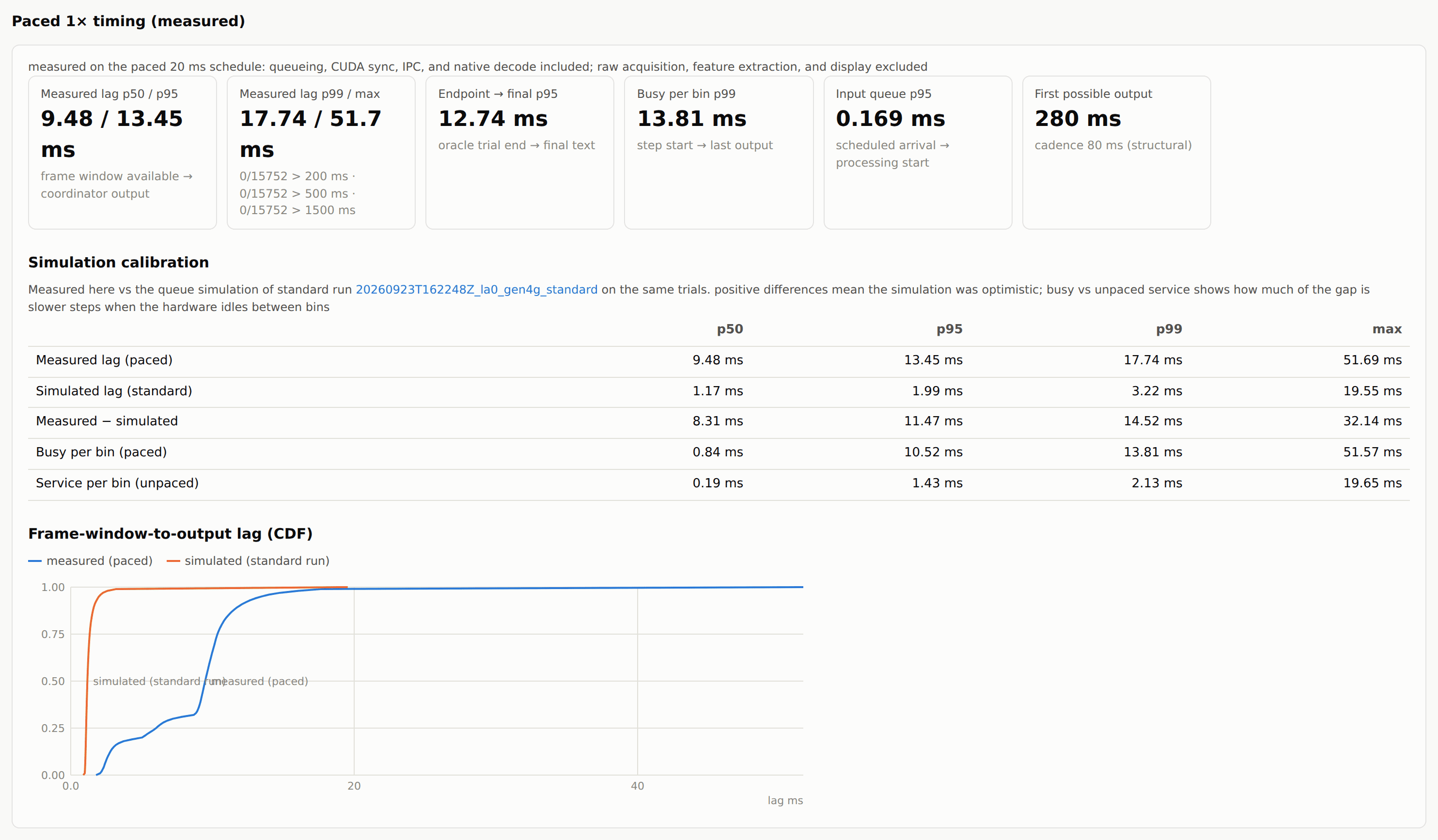Click the 'step start → last output' caption
The height and width of the screenshot is (840, 1438).
click(x=705, y=145)
